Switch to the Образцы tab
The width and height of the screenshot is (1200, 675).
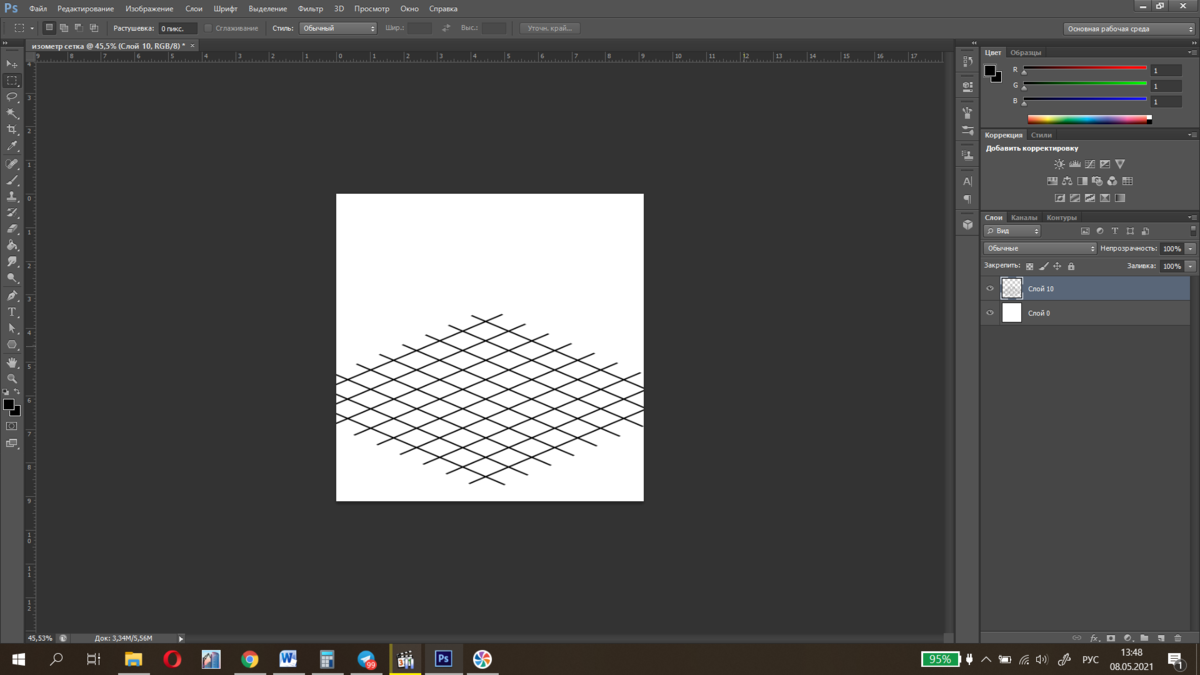[x=1025, y=52]
